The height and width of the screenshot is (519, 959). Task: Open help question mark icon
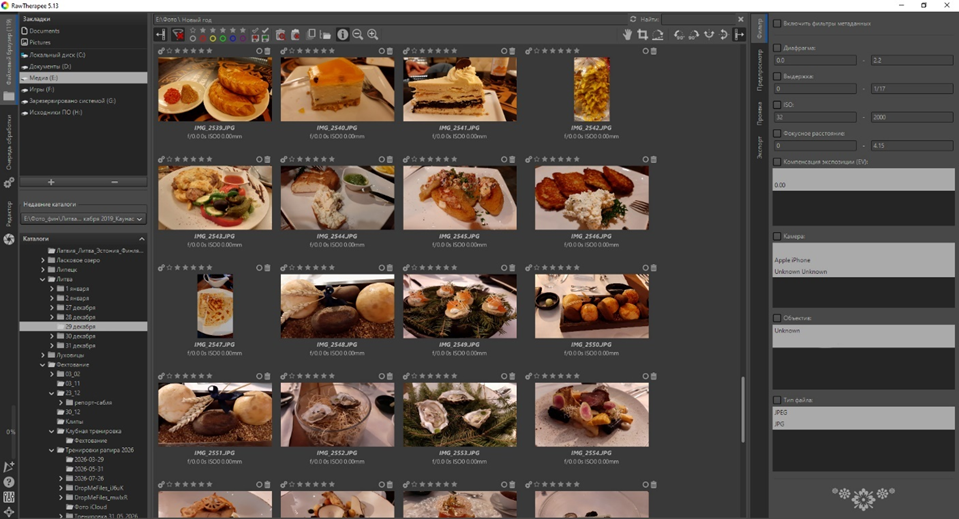click(x=9, y=482)
